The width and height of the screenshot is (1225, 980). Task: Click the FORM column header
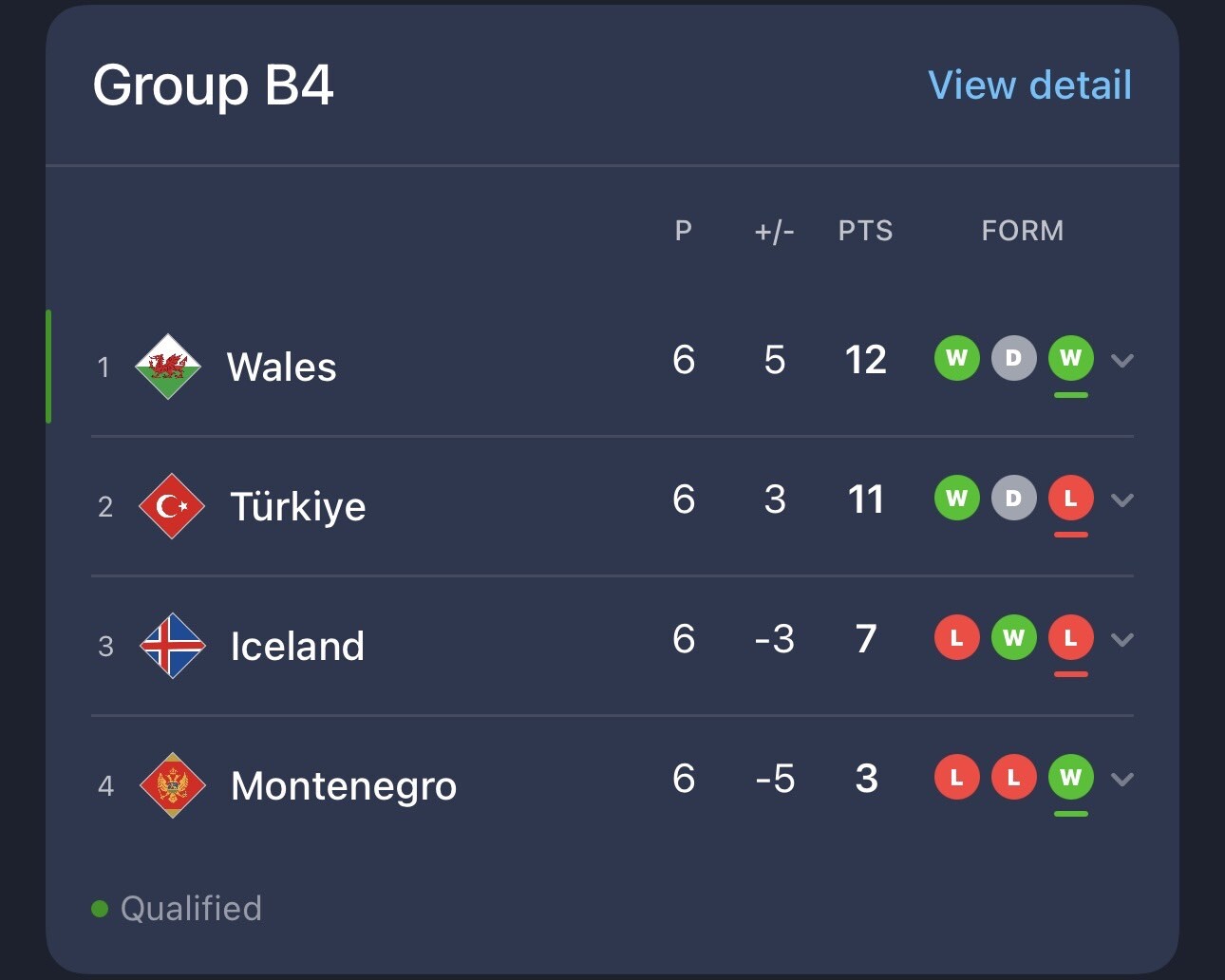pos(1022,231)
